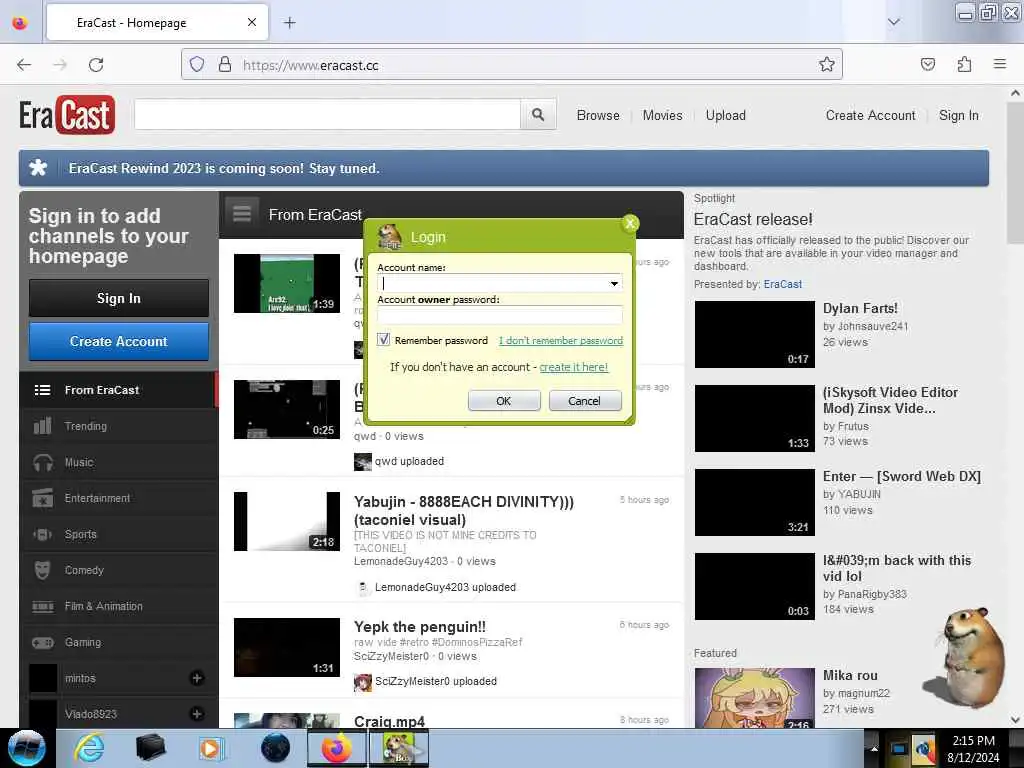
Task: Click the browser address bar
Action: (x=512, y=65)
